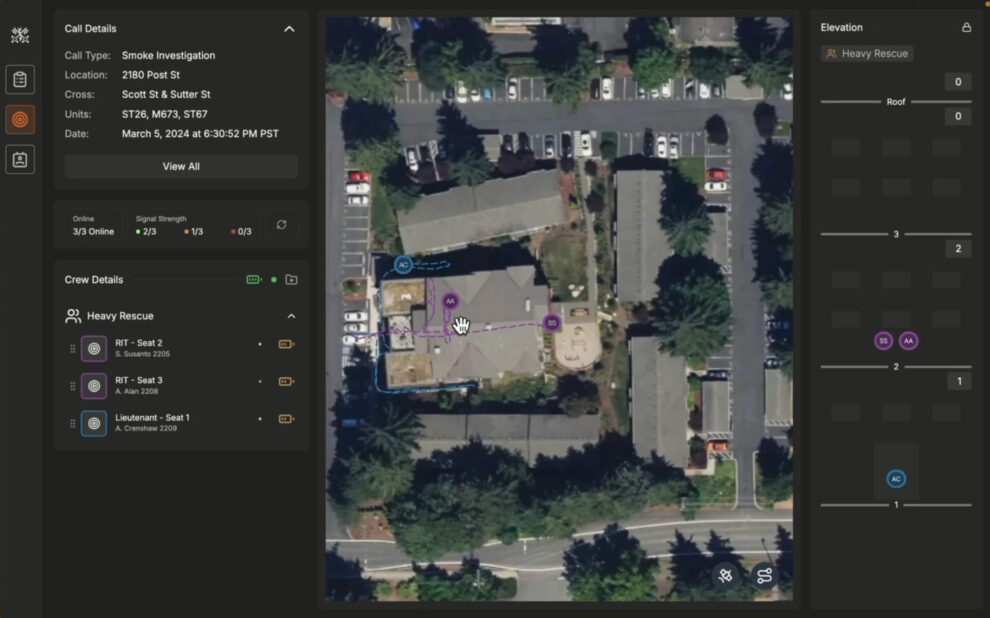Collapse the Call Details panel
This screenshot has width=990, height=618.
(x=289, y=29)
